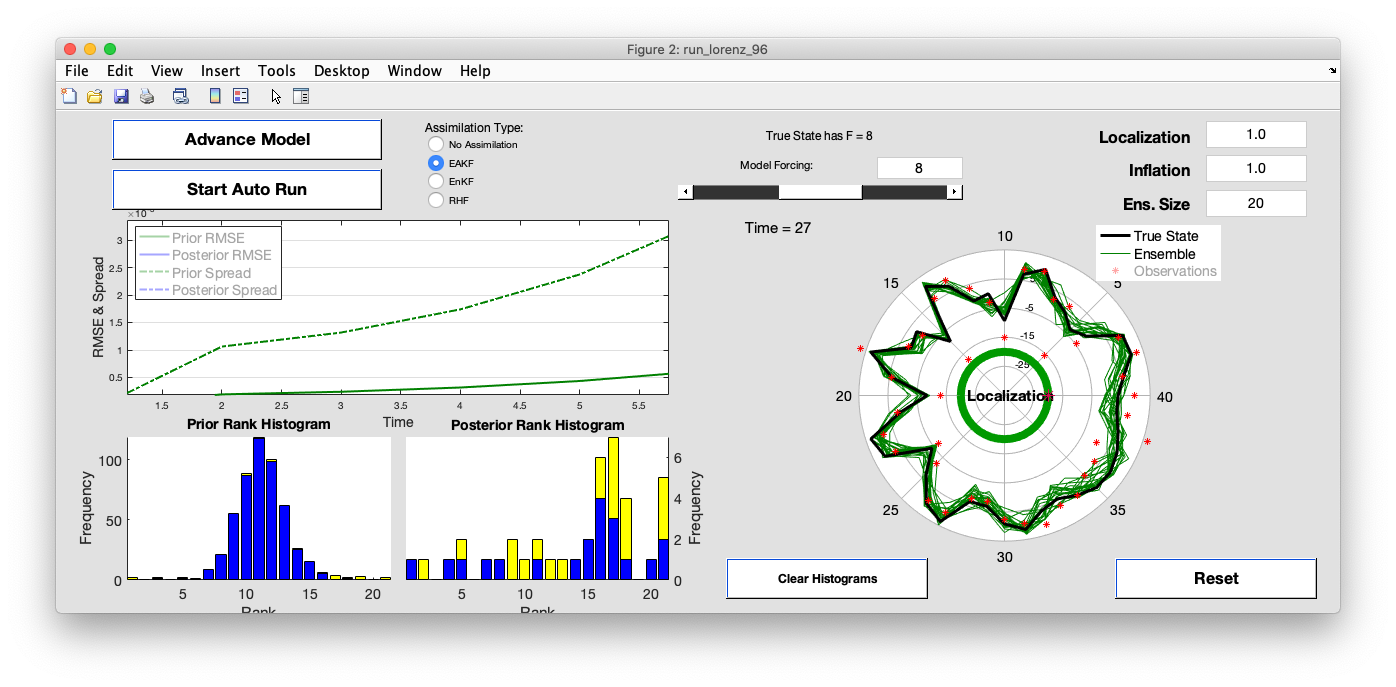
Task: Click the Model Forcing slider right arrow
Action: (955, 192)
